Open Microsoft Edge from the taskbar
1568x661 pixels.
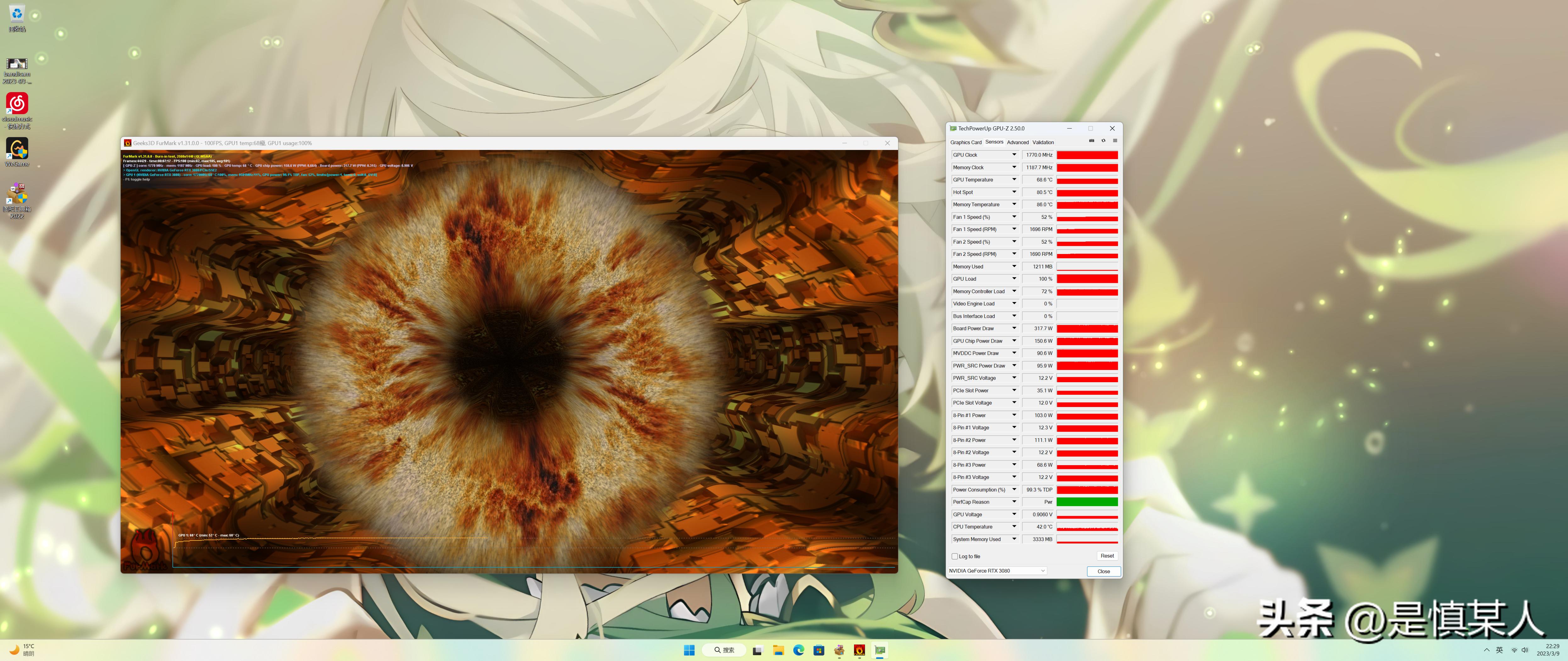(799, 650)
